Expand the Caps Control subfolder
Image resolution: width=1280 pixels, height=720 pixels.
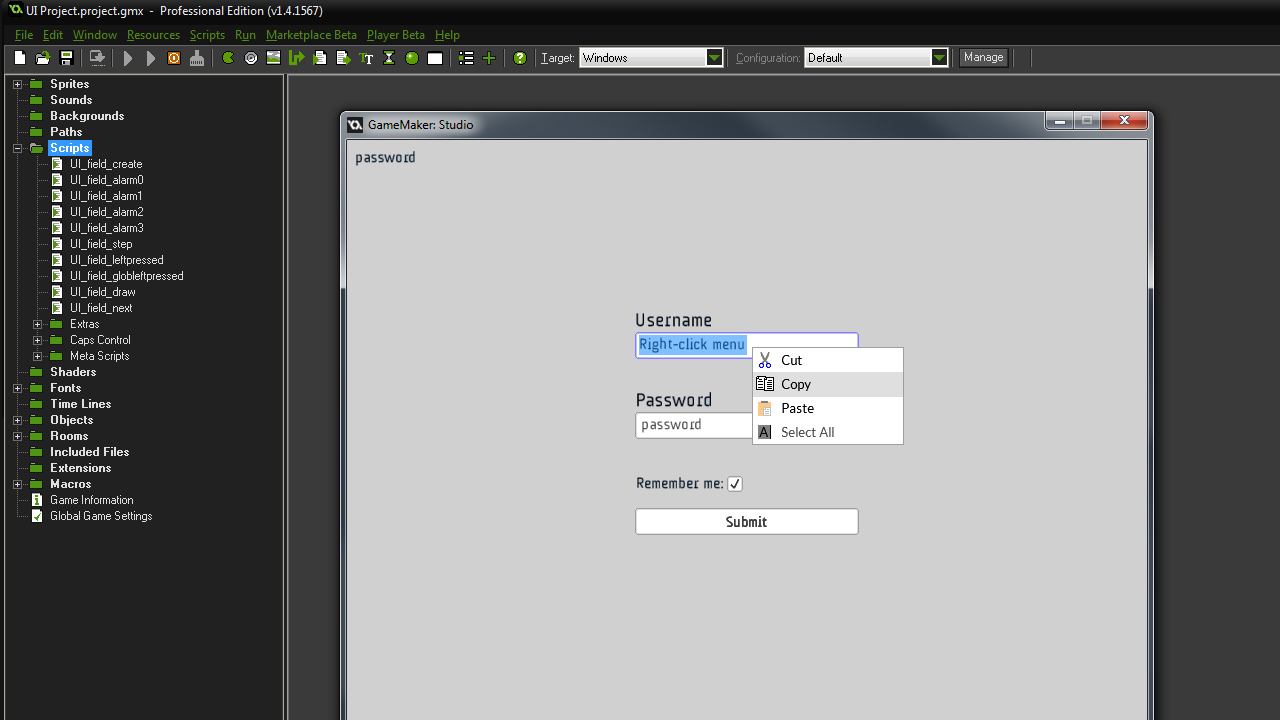coord(37,340)
